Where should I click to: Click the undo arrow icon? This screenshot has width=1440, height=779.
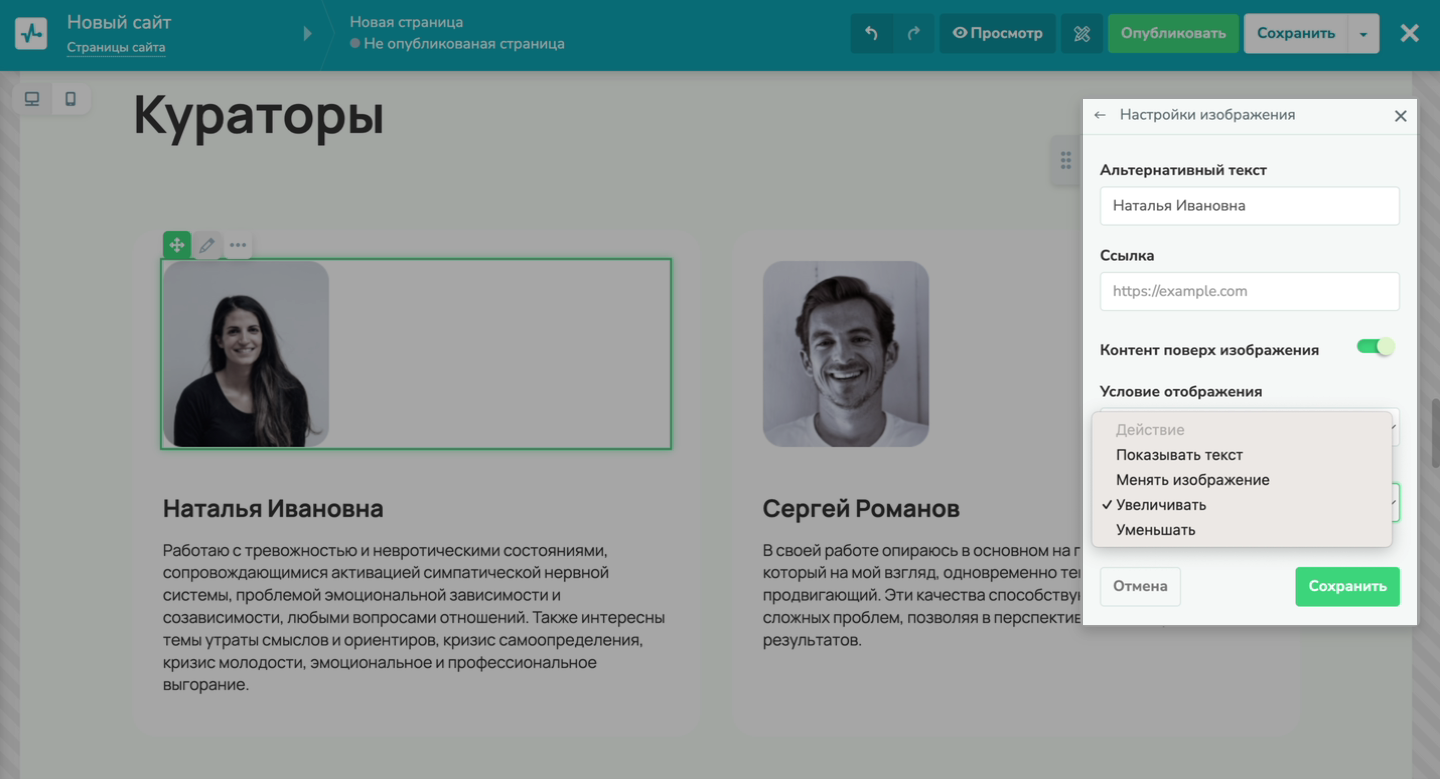tap(871, 33)
